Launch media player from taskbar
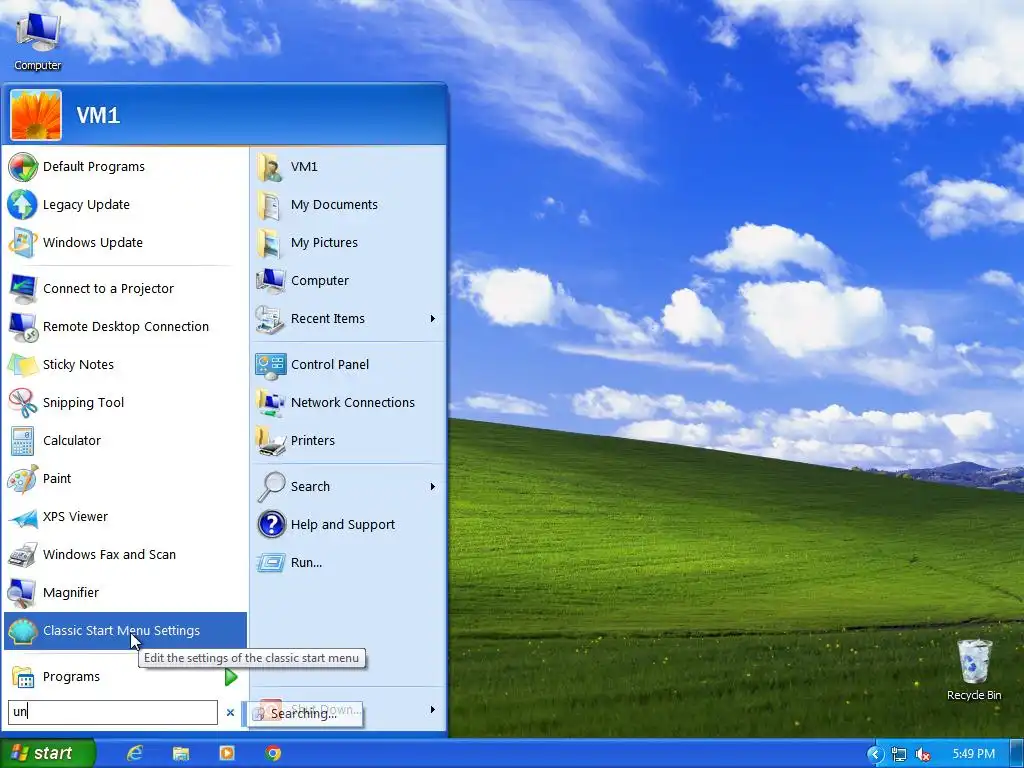 coord(227,753)
